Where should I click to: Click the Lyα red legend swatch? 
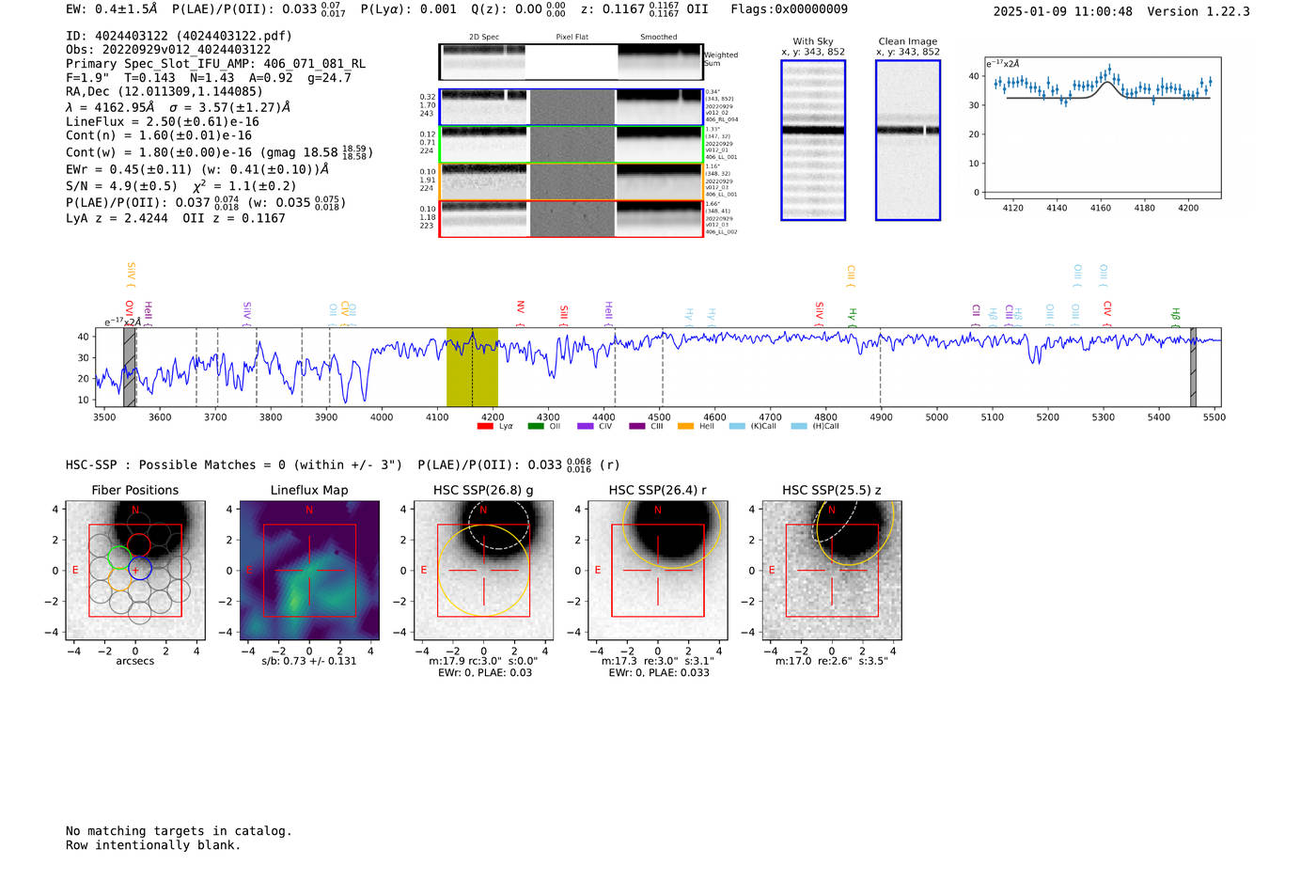tap(485, 427)
